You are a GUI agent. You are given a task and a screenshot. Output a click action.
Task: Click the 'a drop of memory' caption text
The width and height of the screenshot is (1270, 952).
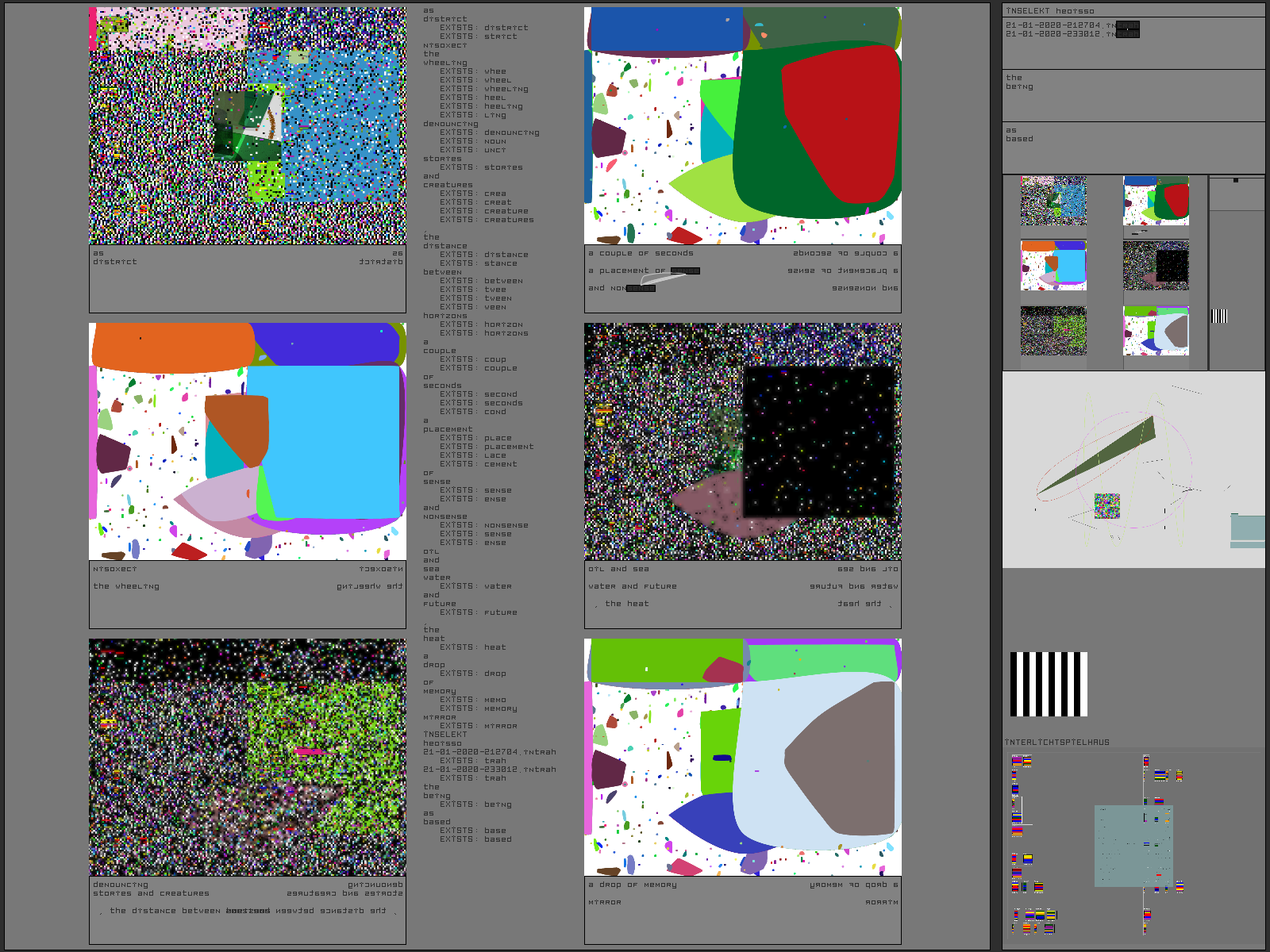632,885
